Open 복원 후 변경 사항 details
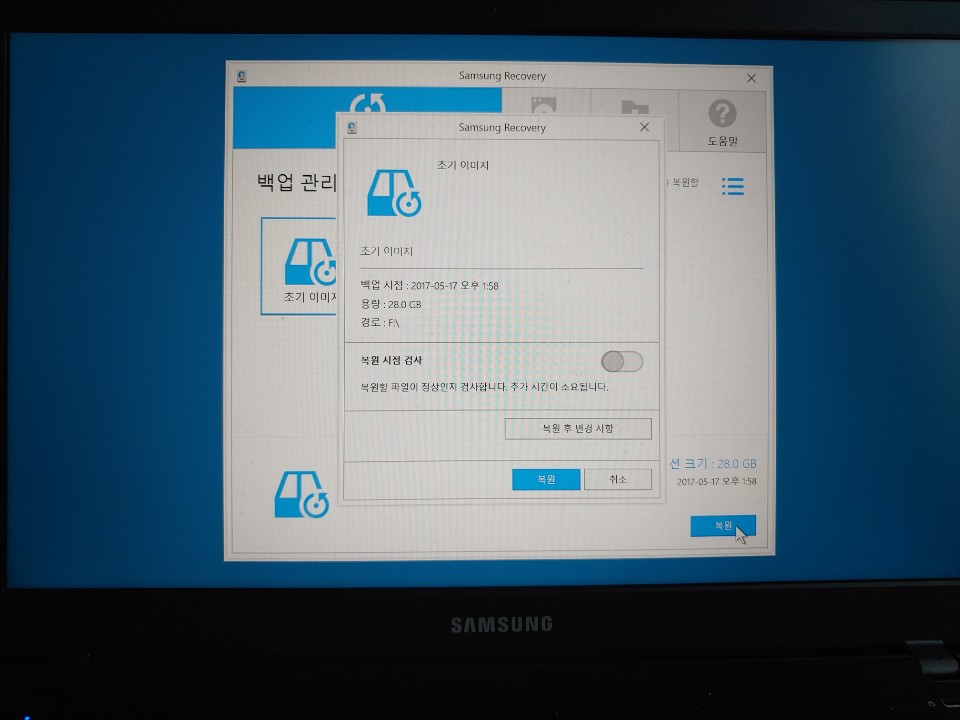This screenshot has width=960, height=720. (578, 428)
